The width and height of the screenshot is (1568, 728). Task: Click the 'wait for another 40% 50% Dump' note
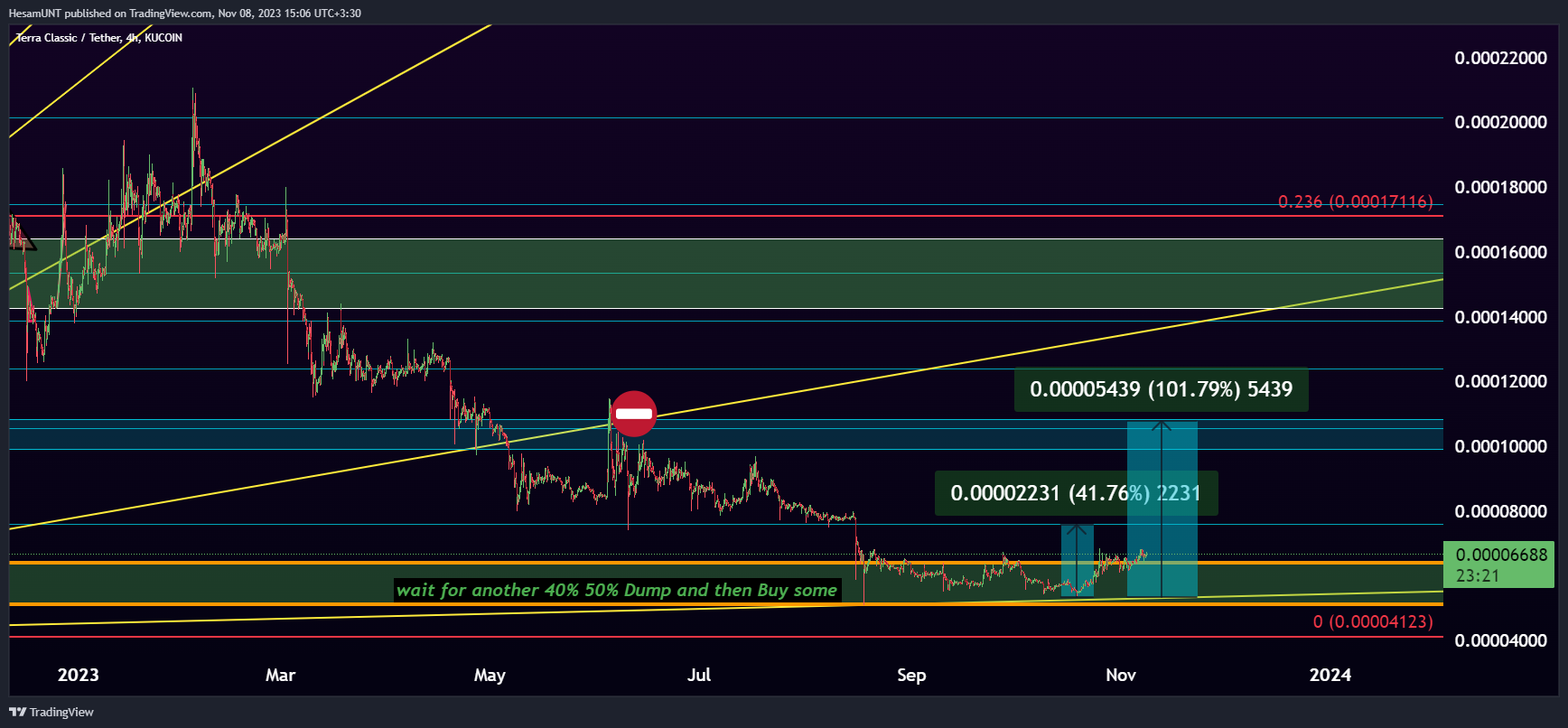(x=617, y=591)
